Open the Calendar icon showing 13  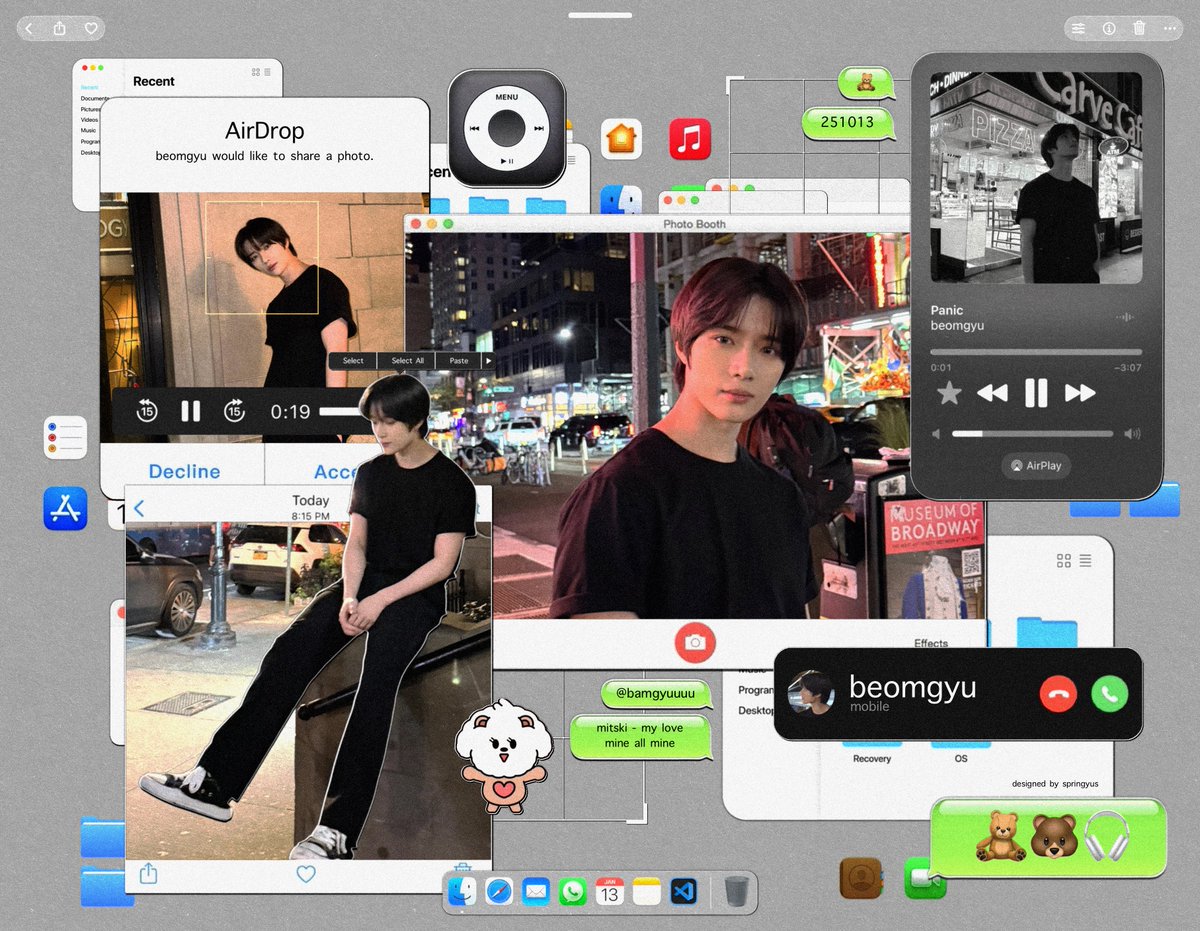pos(609,891)
